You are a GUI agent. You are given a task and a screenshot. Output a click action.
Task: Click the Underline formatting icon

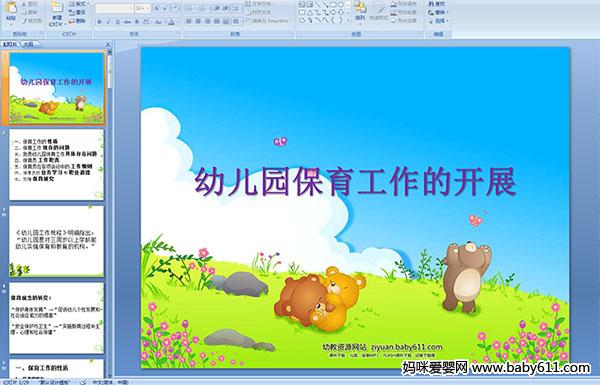click(x=117, y=22)
